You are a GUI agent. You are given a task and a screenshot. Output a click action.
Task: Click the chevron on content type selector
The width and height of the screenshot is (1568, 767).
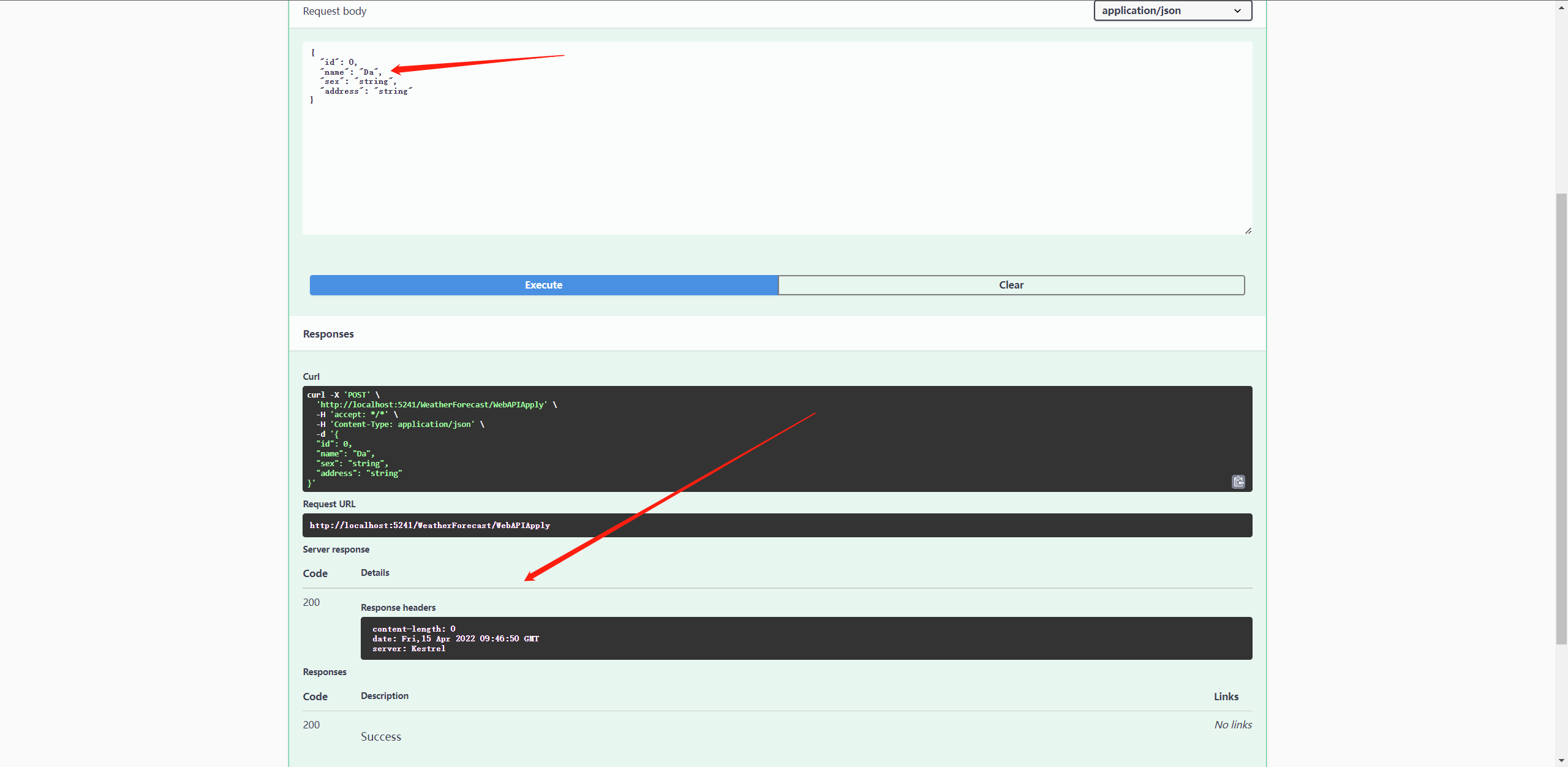pos(1237,11)
